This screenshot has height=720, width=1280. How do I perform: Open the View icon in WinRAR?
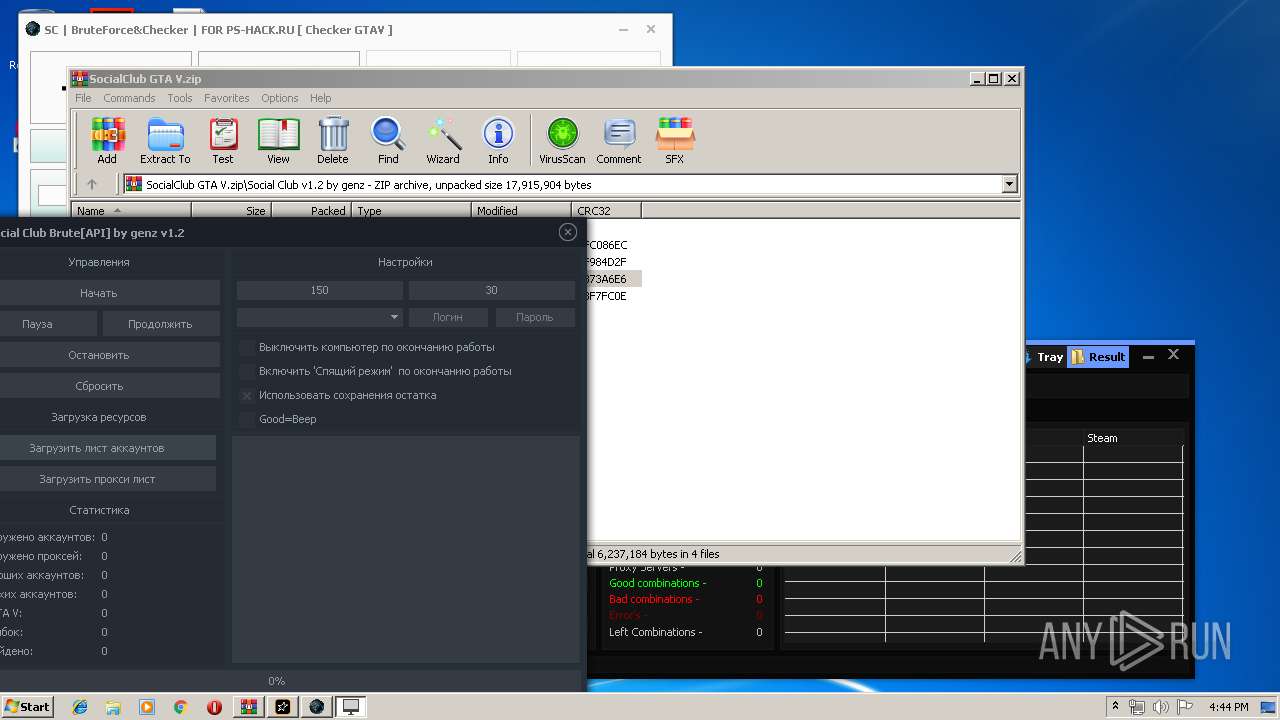click(278, 141)
